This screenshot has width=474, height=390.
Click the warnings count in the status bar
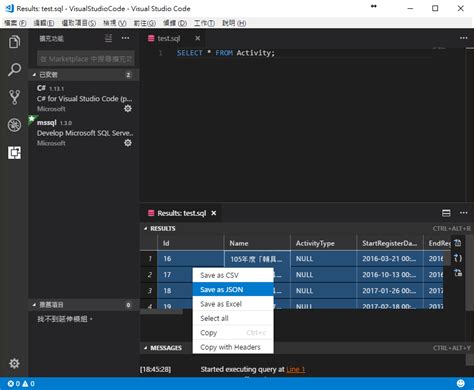point(28,384)
